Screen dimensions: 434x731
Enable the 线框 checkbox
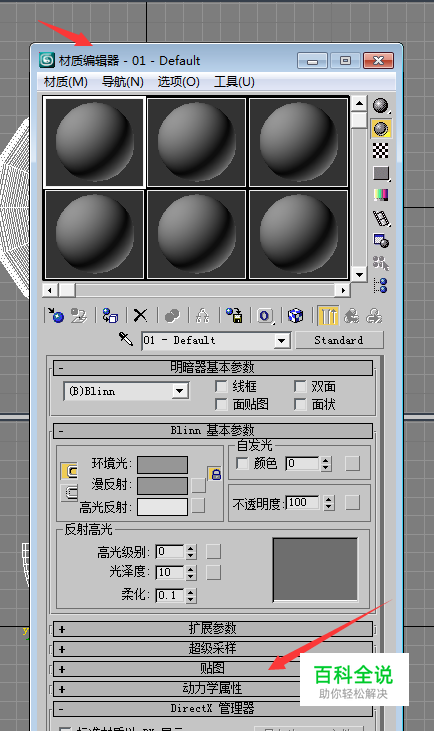[221, 386]
